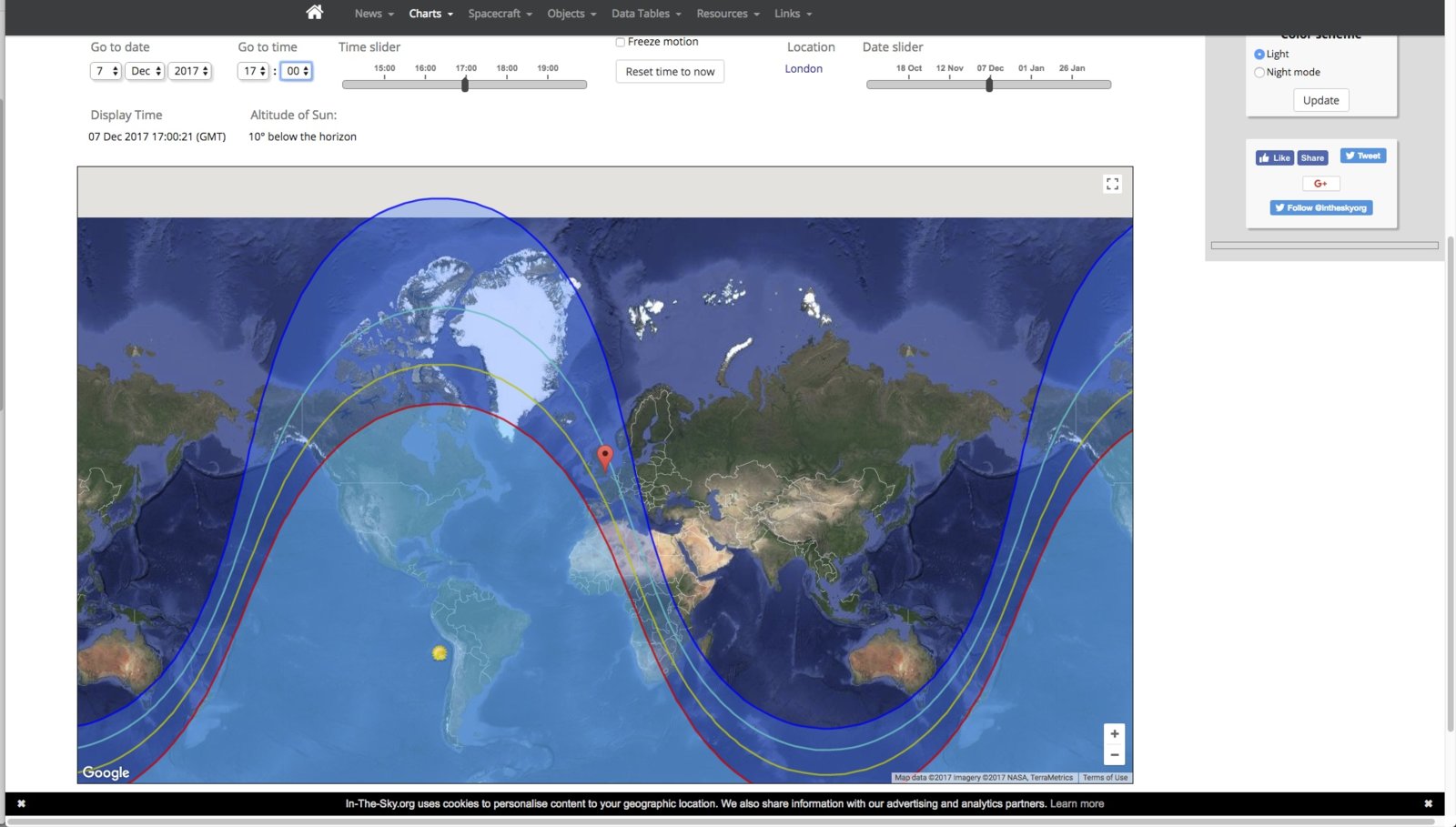Open the Data Tables menu
1456x827 pixels.
[x=645, y=14]
